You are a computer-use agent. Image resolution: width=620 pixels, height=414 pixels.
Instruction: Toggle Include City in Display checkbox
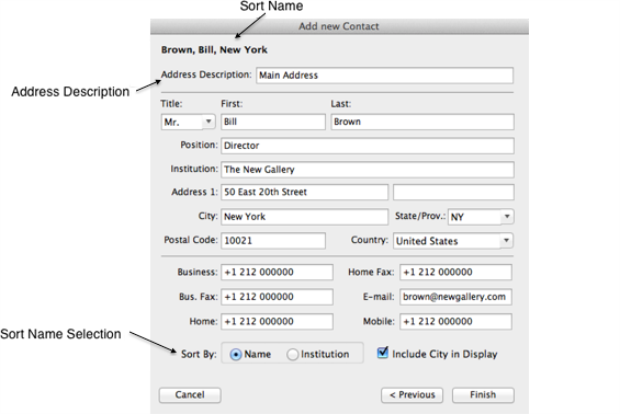(x=382, y=353)
